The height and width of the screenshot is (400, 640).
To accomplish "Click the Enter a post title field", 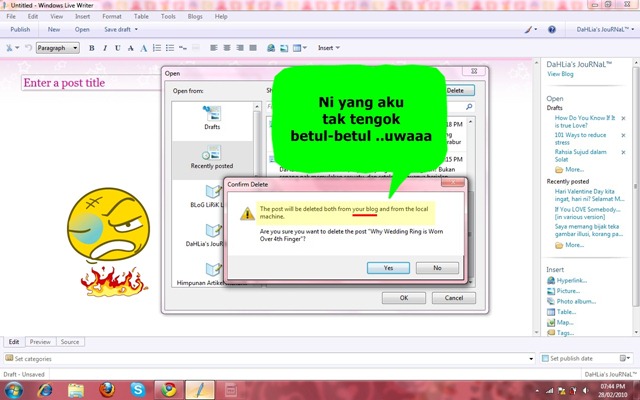I will point(91,83).
